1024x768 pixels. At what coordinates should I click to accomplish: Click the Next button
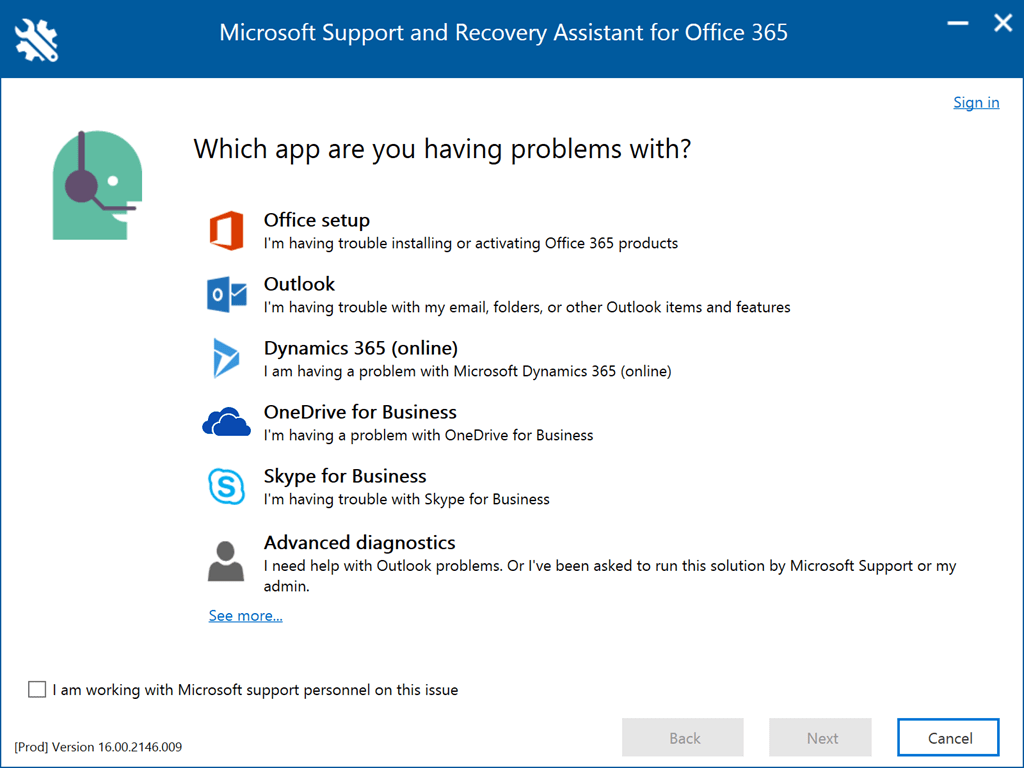(820, 737)
